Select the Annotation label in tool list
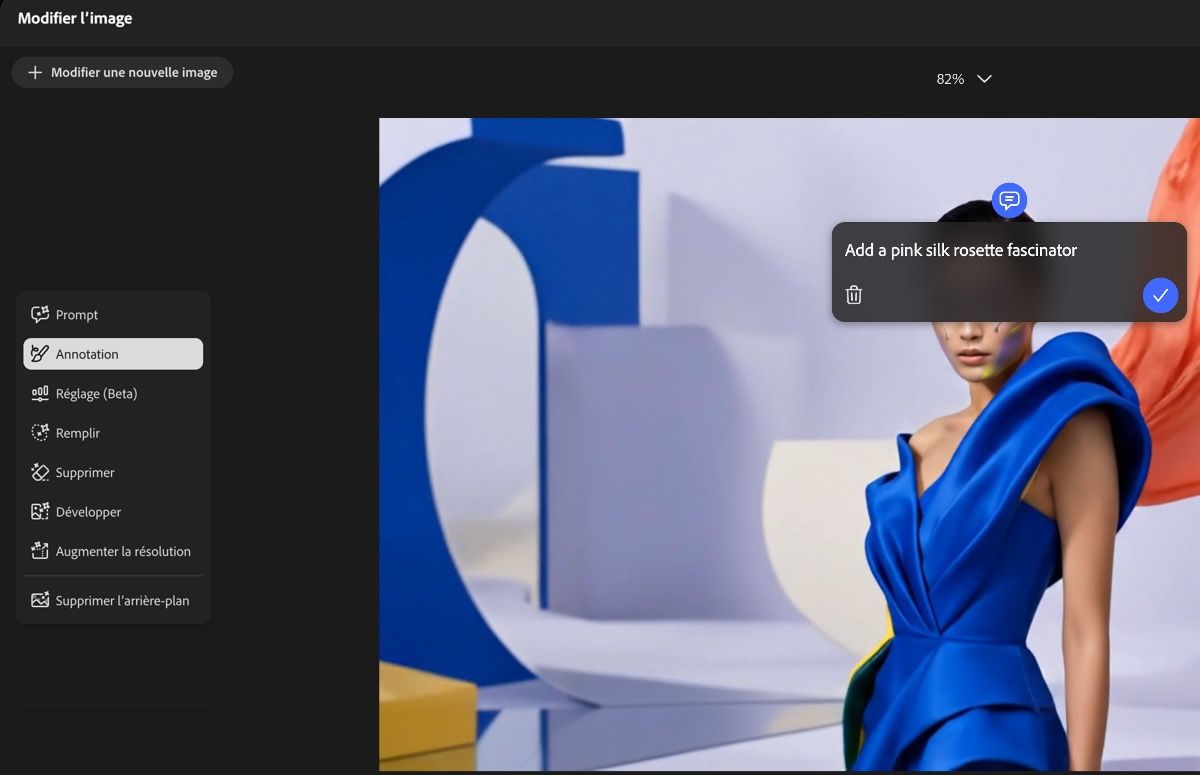The image size is (1200, 775). point(87,354)
